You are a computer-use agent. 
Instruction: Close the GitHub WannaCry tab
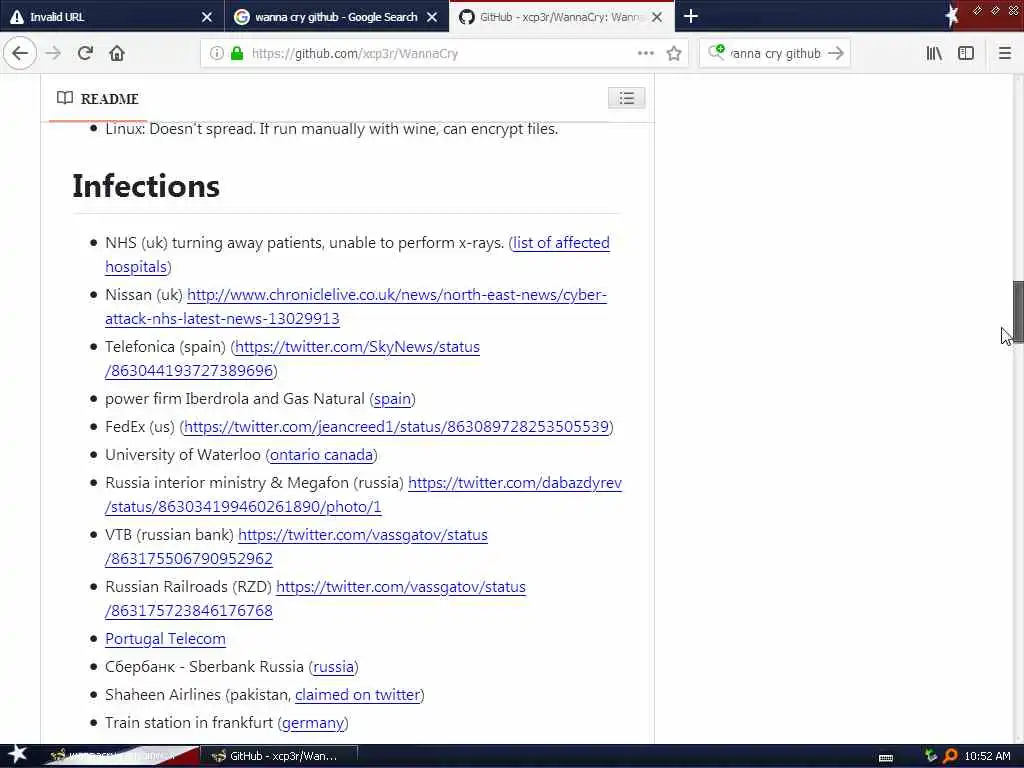tap(657, 17)
